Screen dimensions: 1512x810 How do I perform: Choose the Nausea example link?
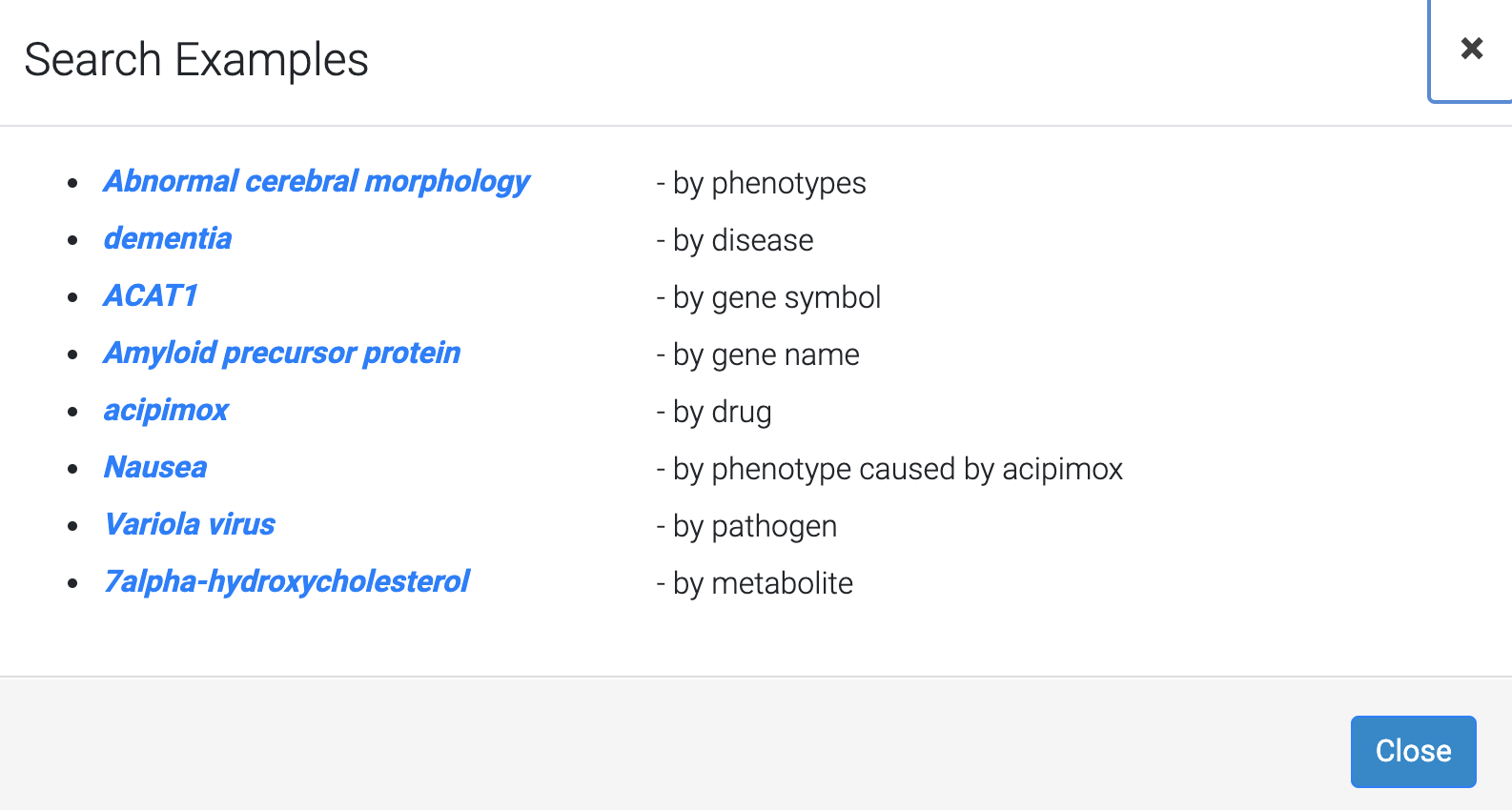155,467
